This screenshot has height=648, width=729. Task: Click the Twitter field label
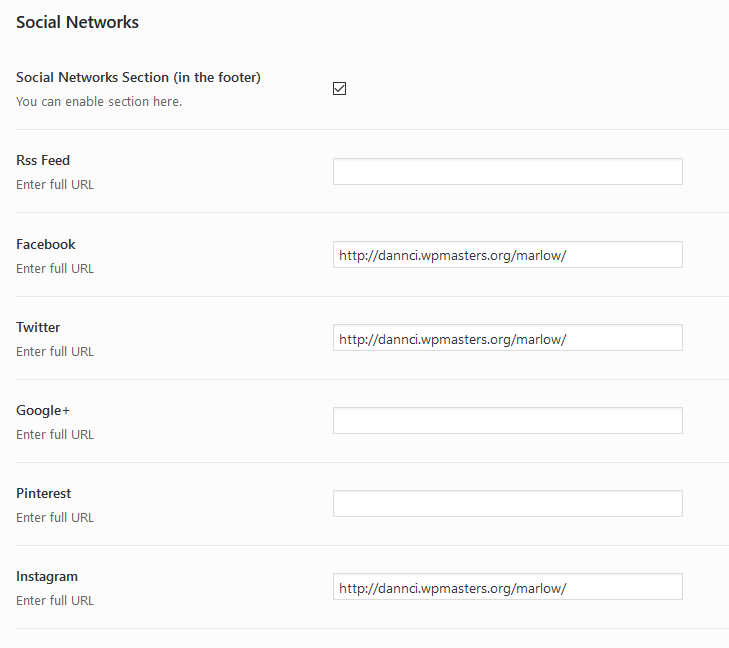(38, 327)
